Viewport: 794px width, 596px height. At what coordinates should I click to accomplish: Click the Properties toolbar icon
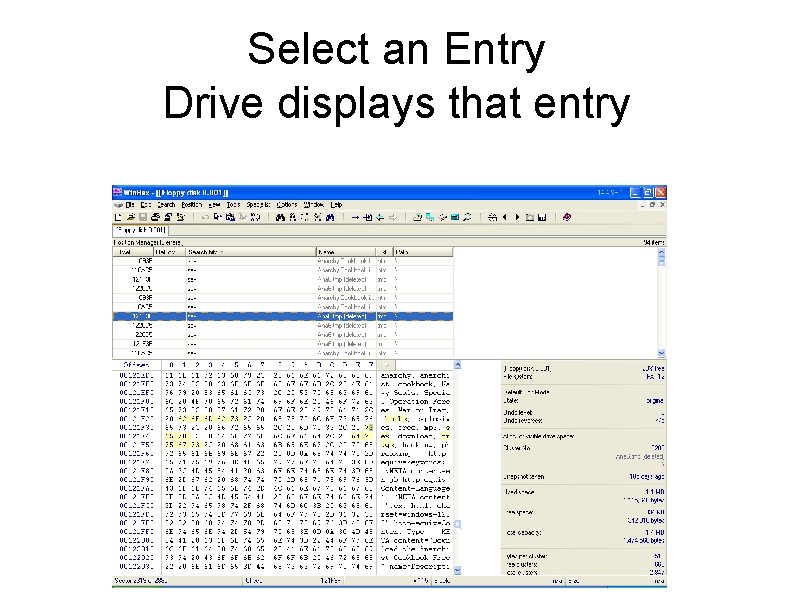click(x=168, y=217)
